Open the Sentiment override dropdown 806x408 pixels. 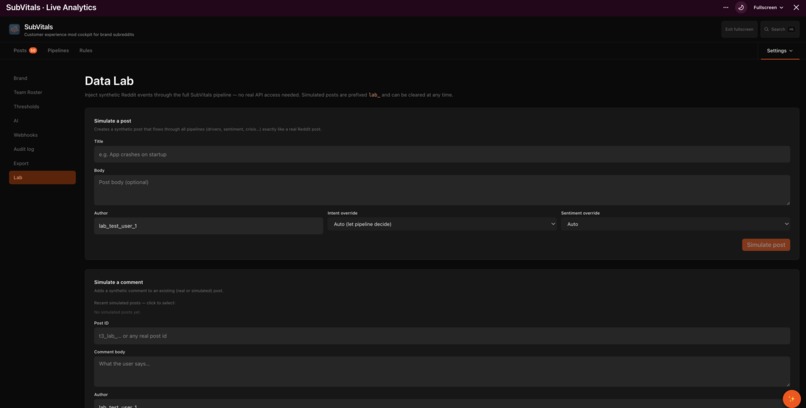click(x=675, y=224)
